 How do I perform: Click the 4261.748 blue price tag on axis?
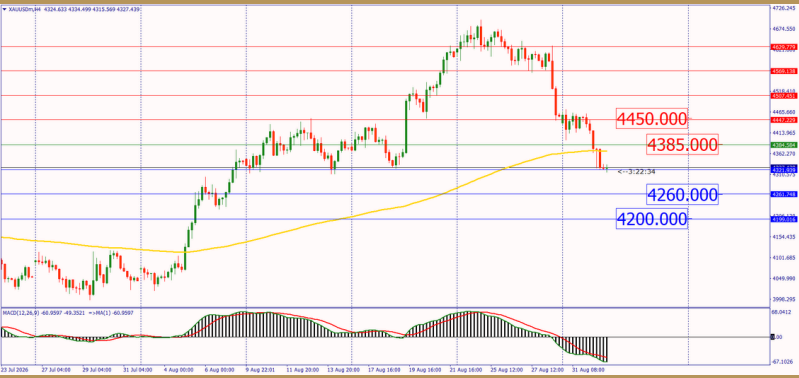(784, 194)
